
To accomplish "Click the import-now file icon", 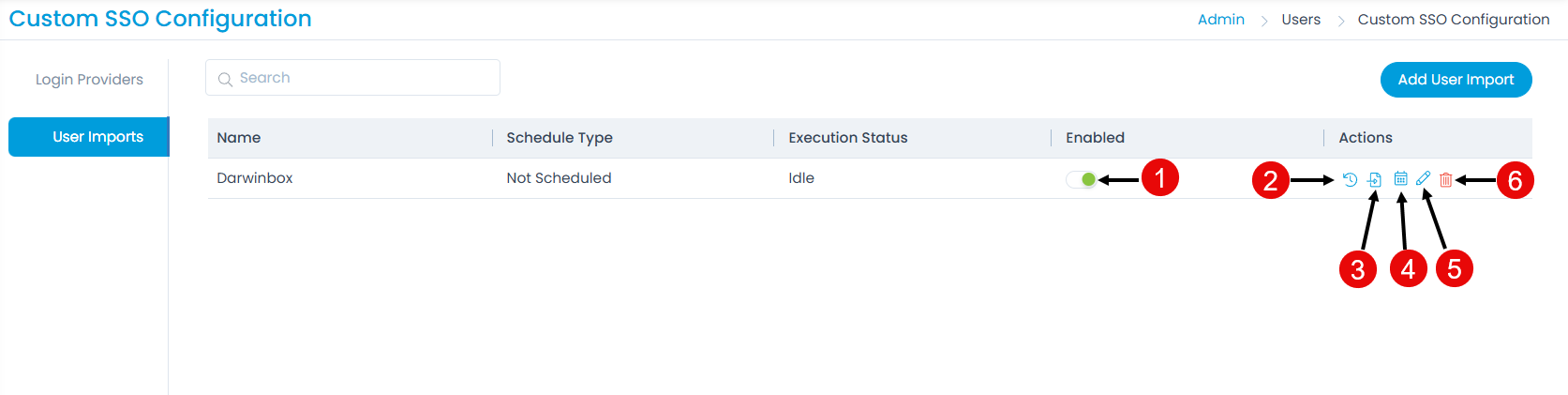I will 1374,179.
